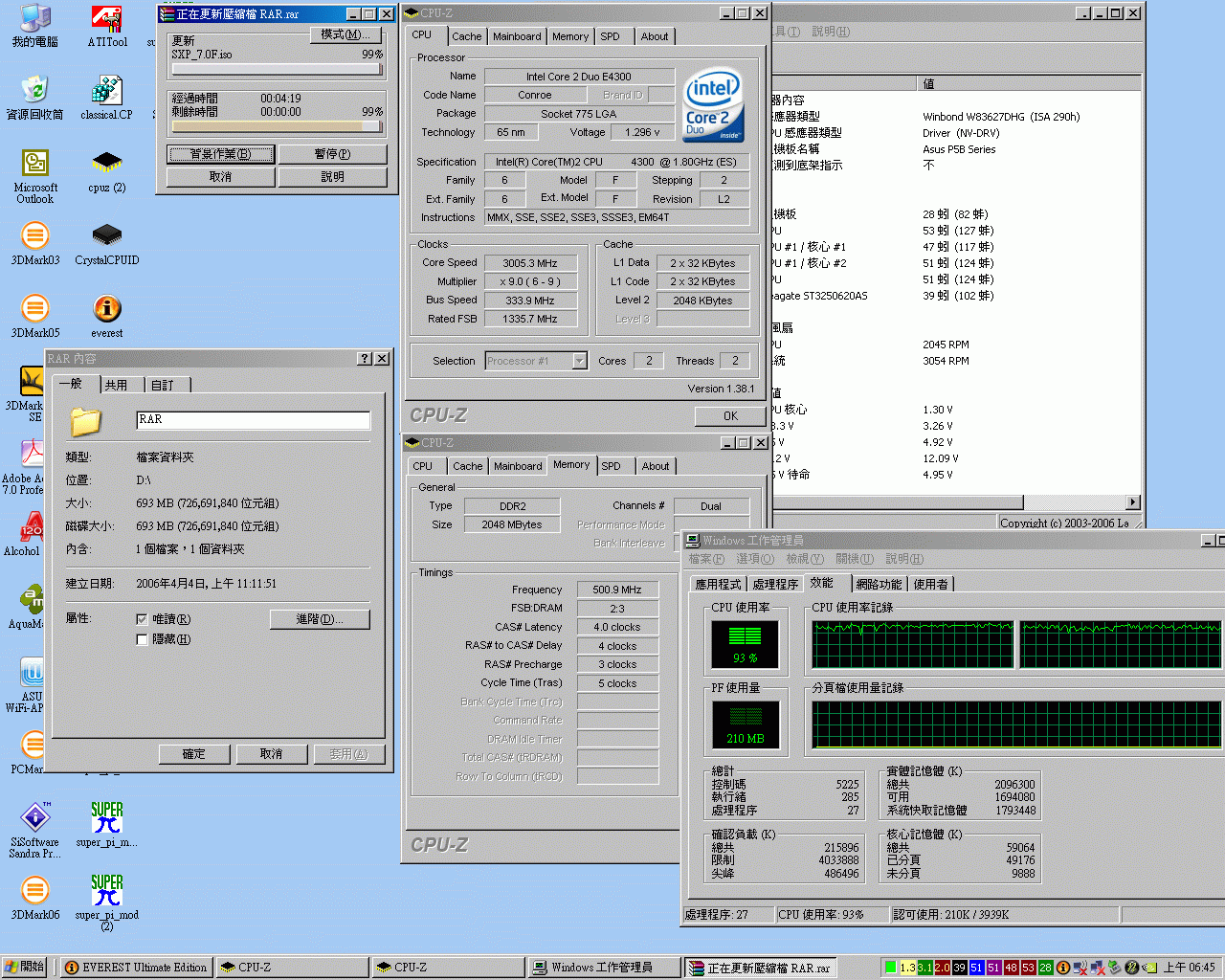Viewport: 1225px width, 980px height.
Task: Select the CrystalCPUID desktop icon
Action: pyautogui.click(x=107, y=243)
